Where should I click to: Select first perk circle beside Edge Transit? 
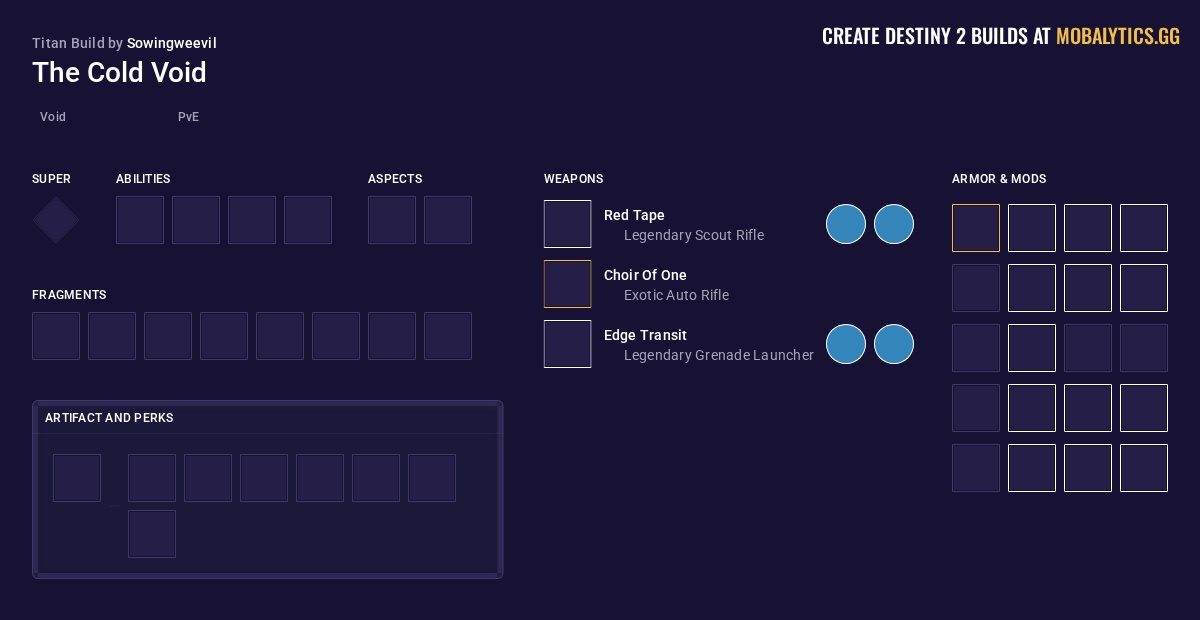(x=846, y=344)
